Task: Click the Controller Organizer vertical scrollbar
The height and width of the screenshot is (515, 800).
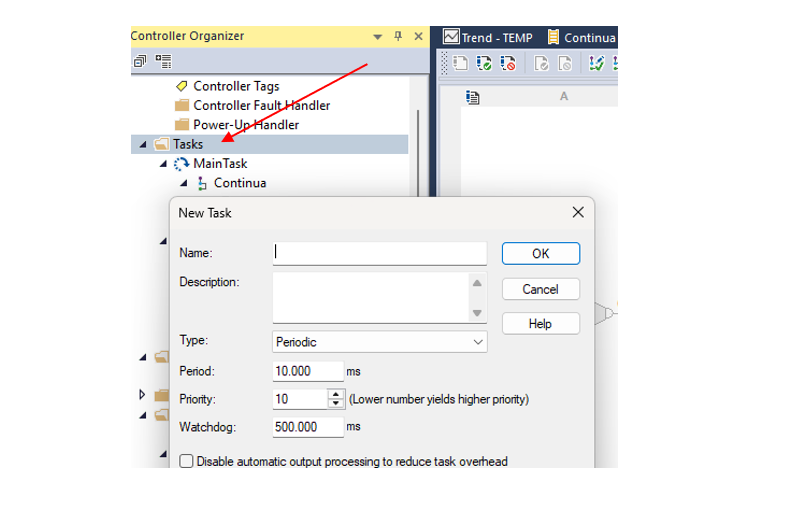Action: pyautogui.click(x=418, y=153)
